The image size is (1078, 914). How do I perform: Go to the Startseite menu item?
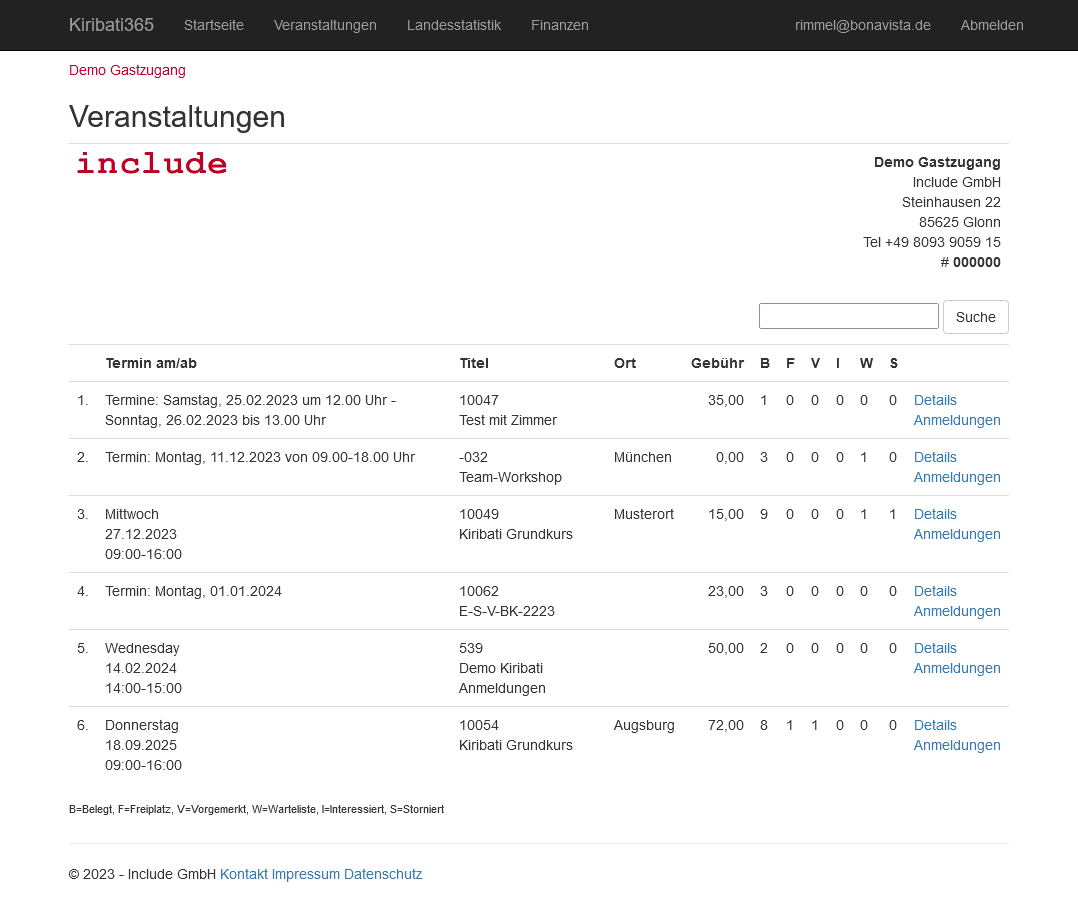pos(214,25)
